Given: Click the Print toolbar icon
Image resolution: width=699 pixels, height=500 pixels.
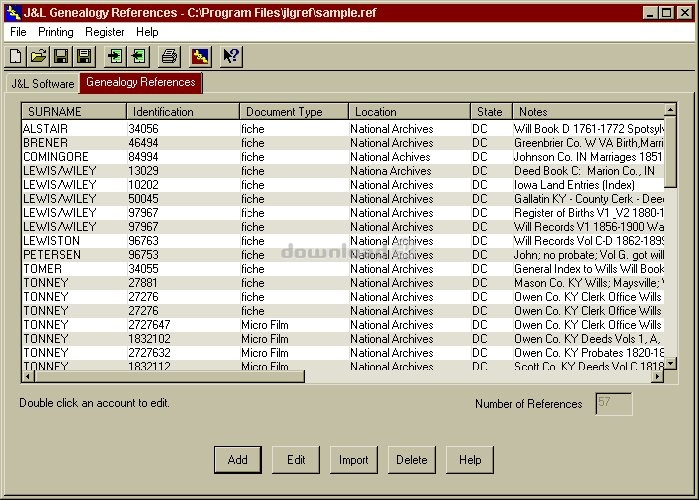Looking at the screenshot, I should tap(170, 56).
